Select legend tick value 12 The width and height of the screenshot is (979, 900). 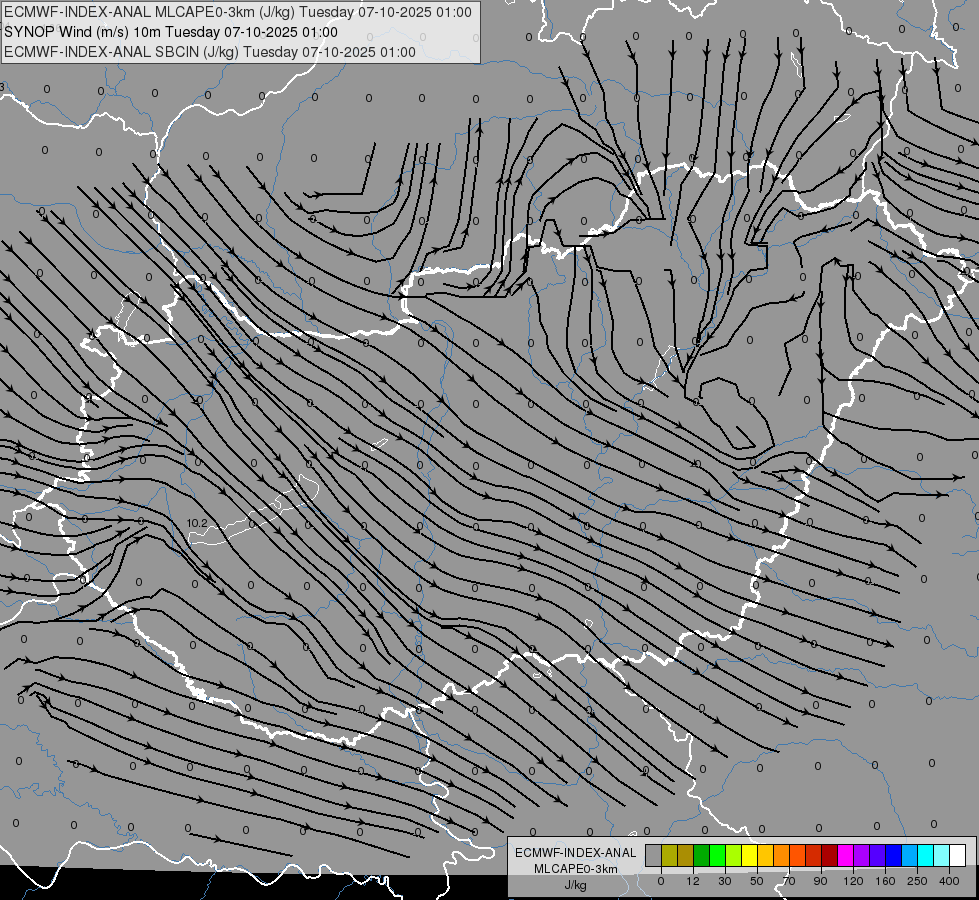point(692,881)
